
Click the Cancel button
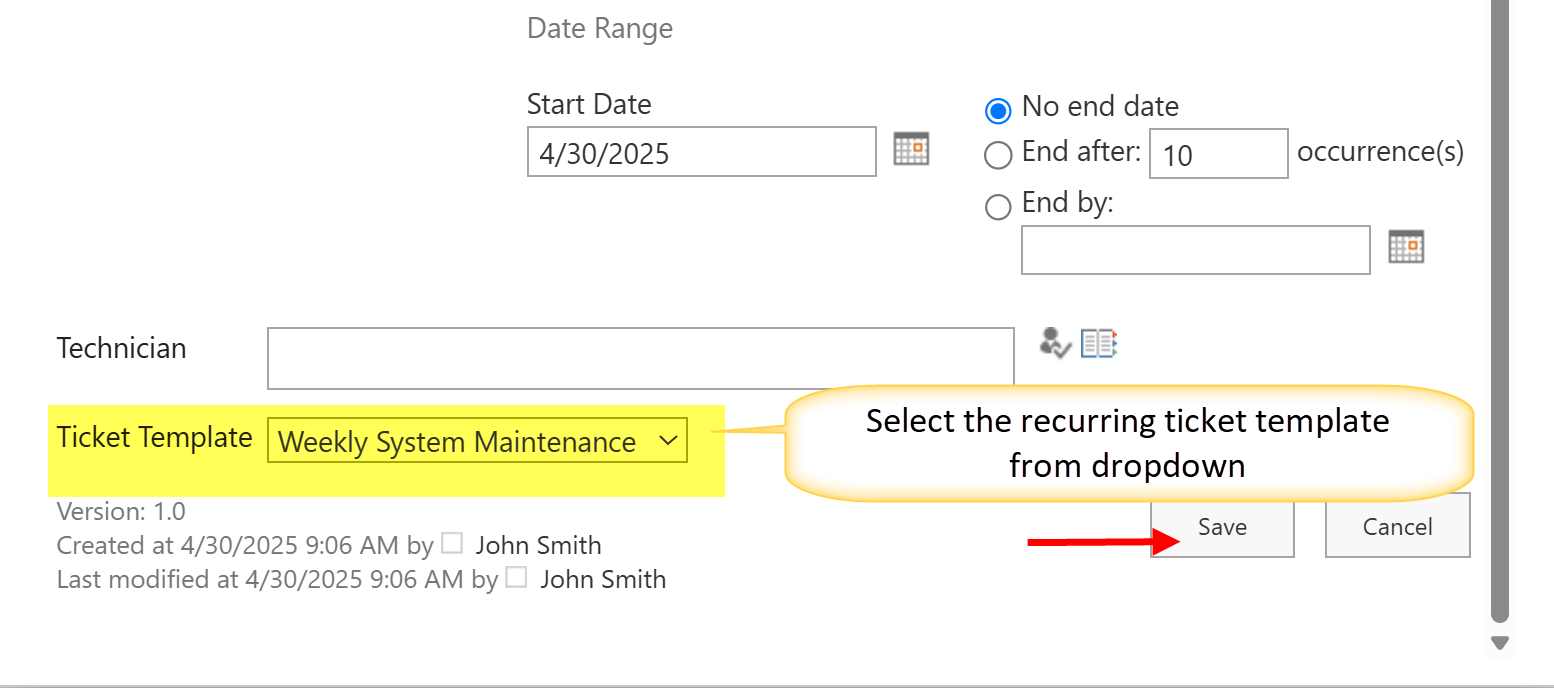point(1397,527)
